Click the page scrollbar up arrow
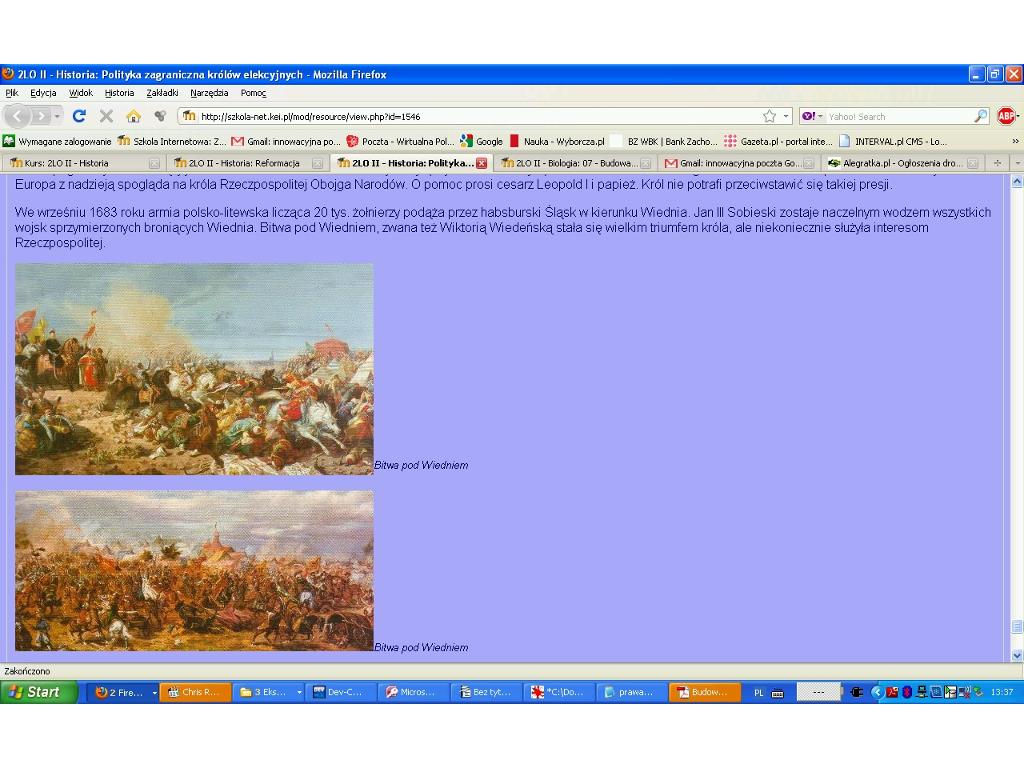Screen dimensions: 1024x768 click(1017, 182)
